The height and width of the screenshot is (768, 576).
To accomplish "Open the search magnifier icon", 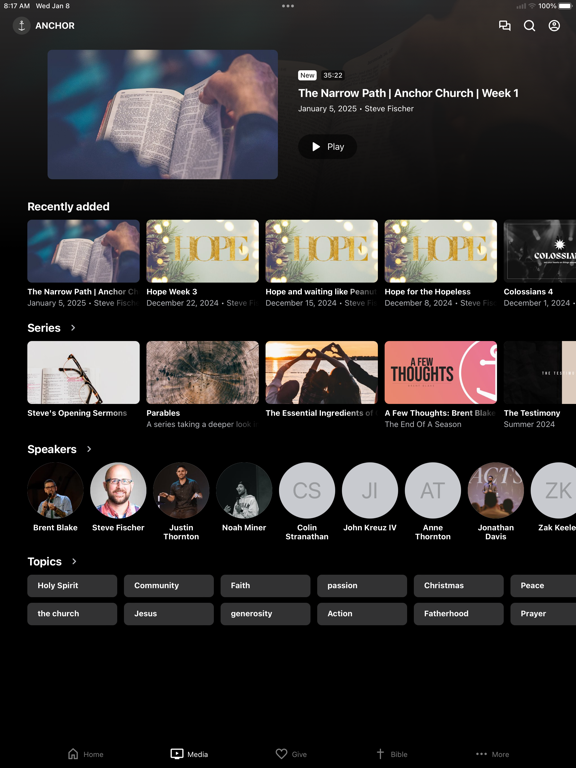I will pos(529,25).
